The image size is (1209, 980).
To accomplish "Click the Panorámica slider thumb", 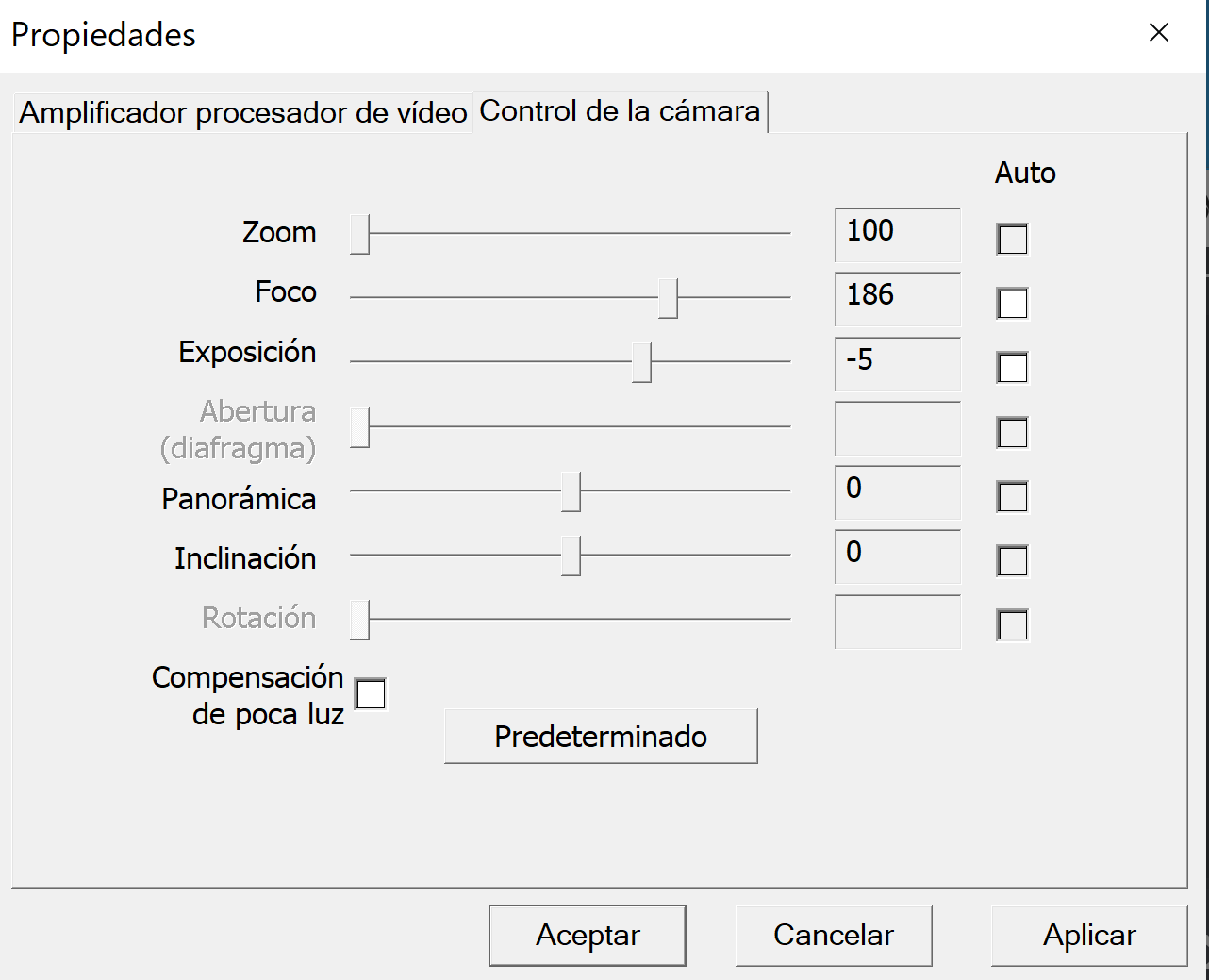I will coord(571,491).
